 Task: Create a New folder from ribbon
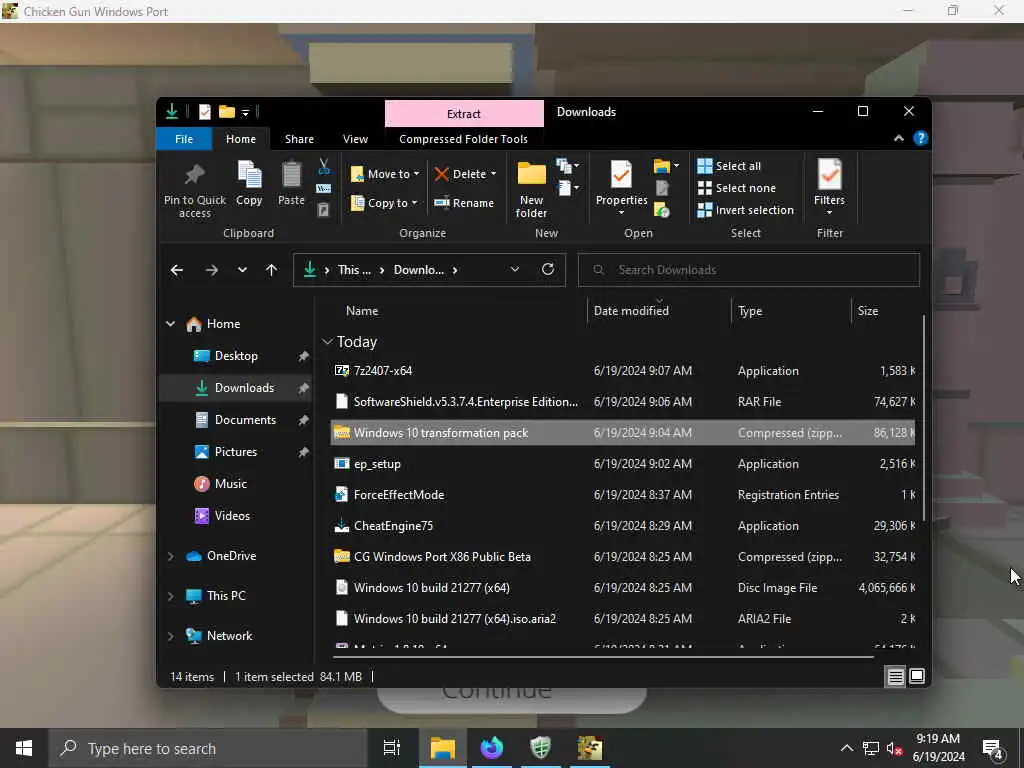tap(532, 189)
